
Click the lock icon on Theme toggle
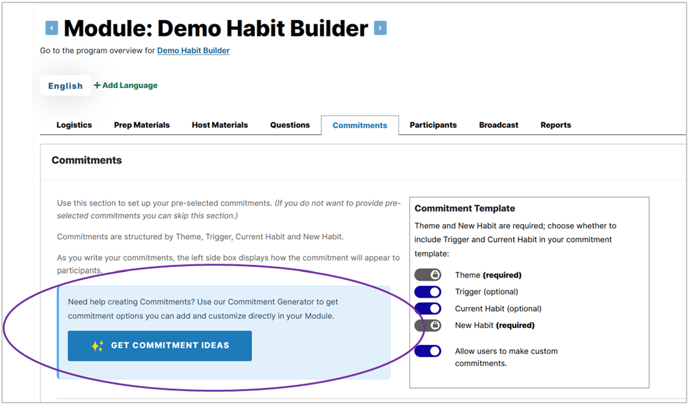tap(435, 275)
